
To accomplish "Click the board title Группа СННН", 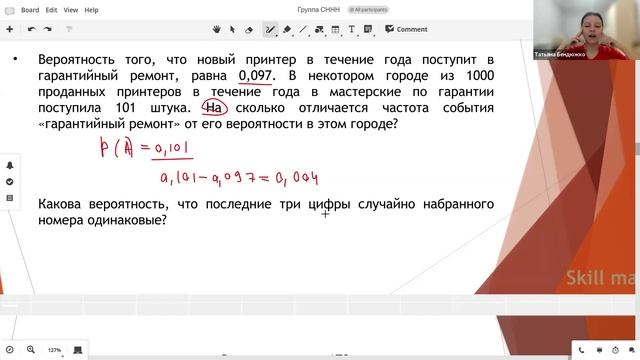I will [318, 9].
